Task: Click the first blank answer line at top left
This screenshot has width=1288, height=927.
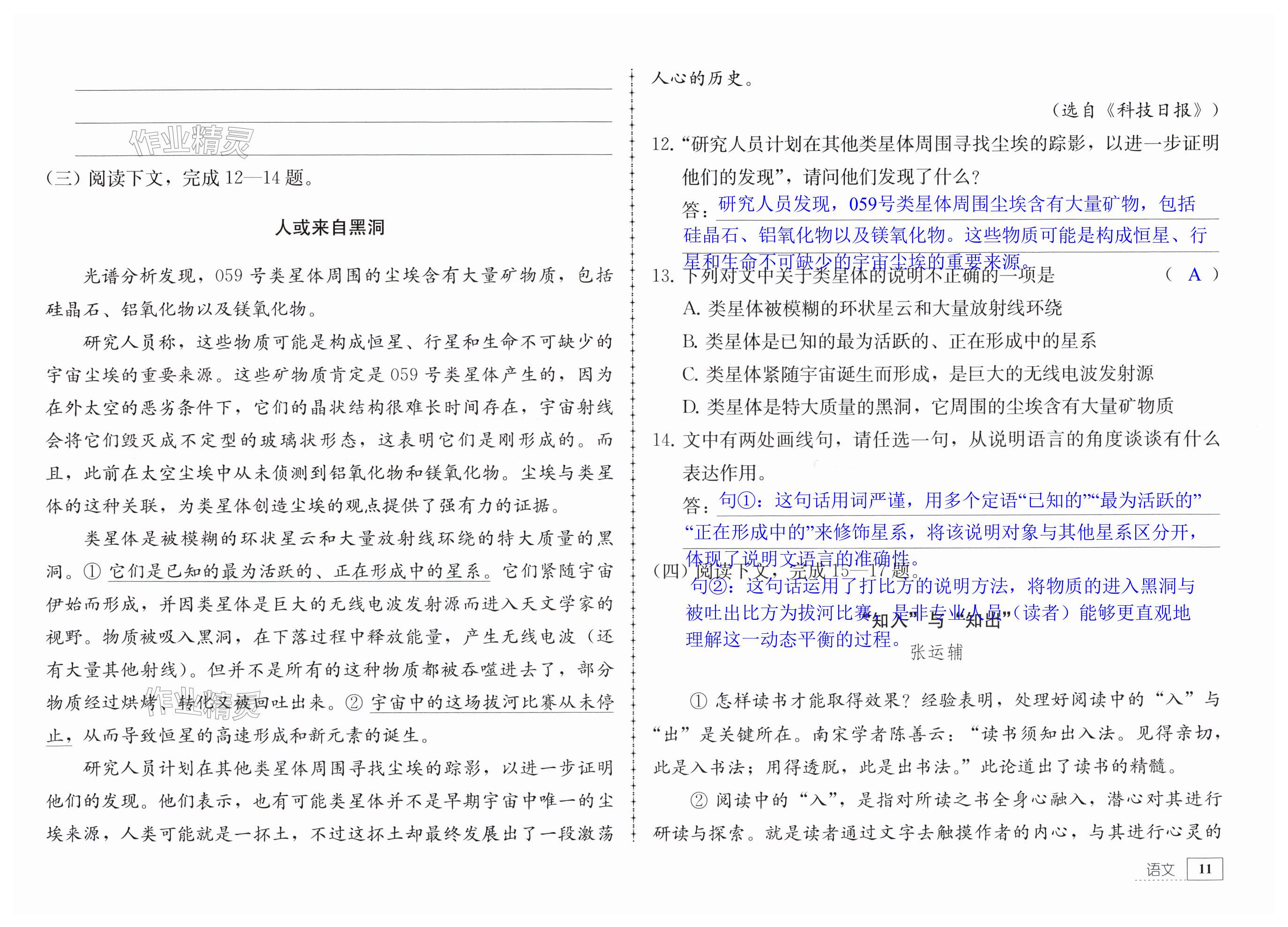Action: coord(343,89)
